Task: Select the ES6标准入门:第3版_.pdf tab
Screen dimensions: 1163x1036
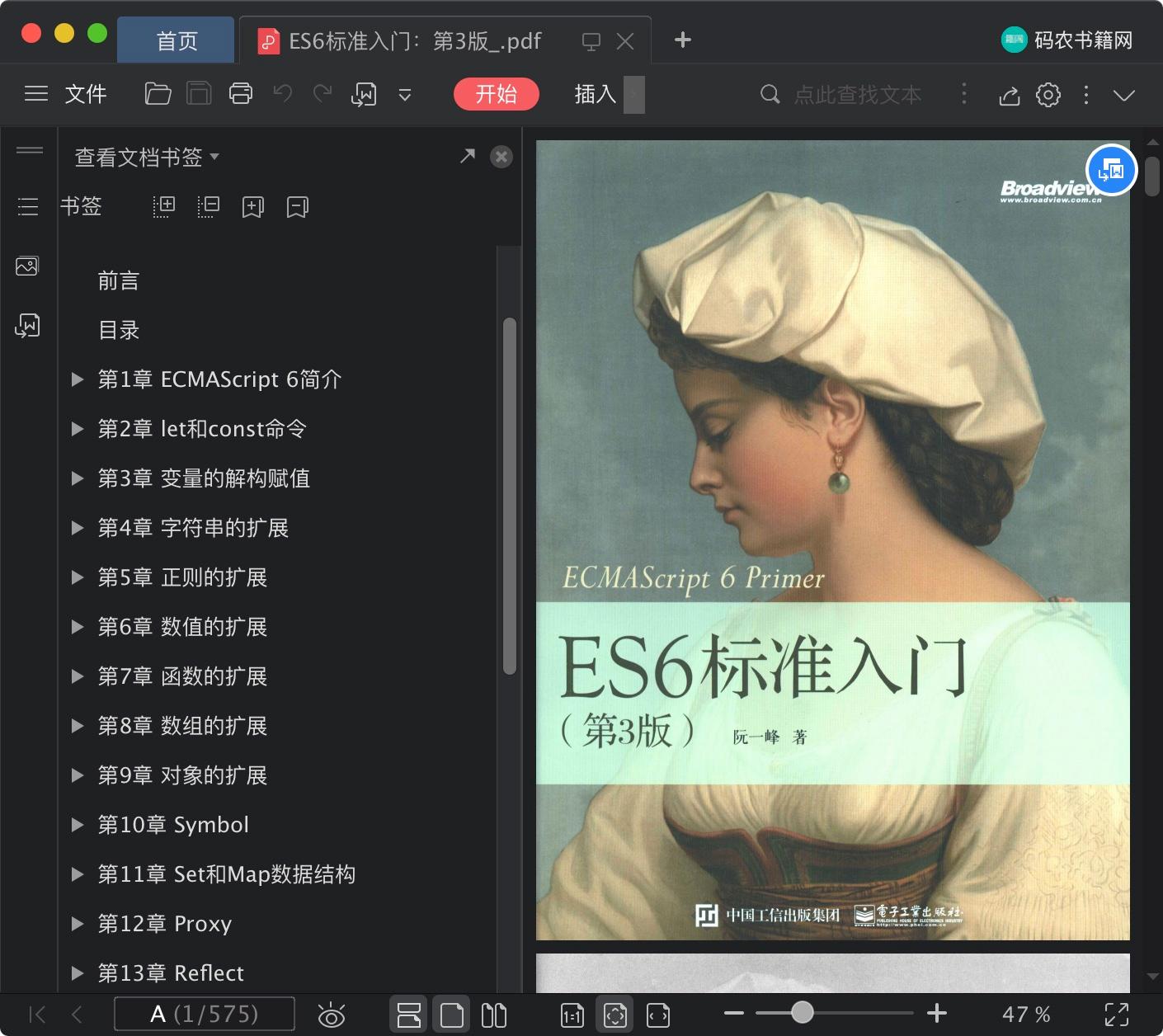Action: click(415, 40)
